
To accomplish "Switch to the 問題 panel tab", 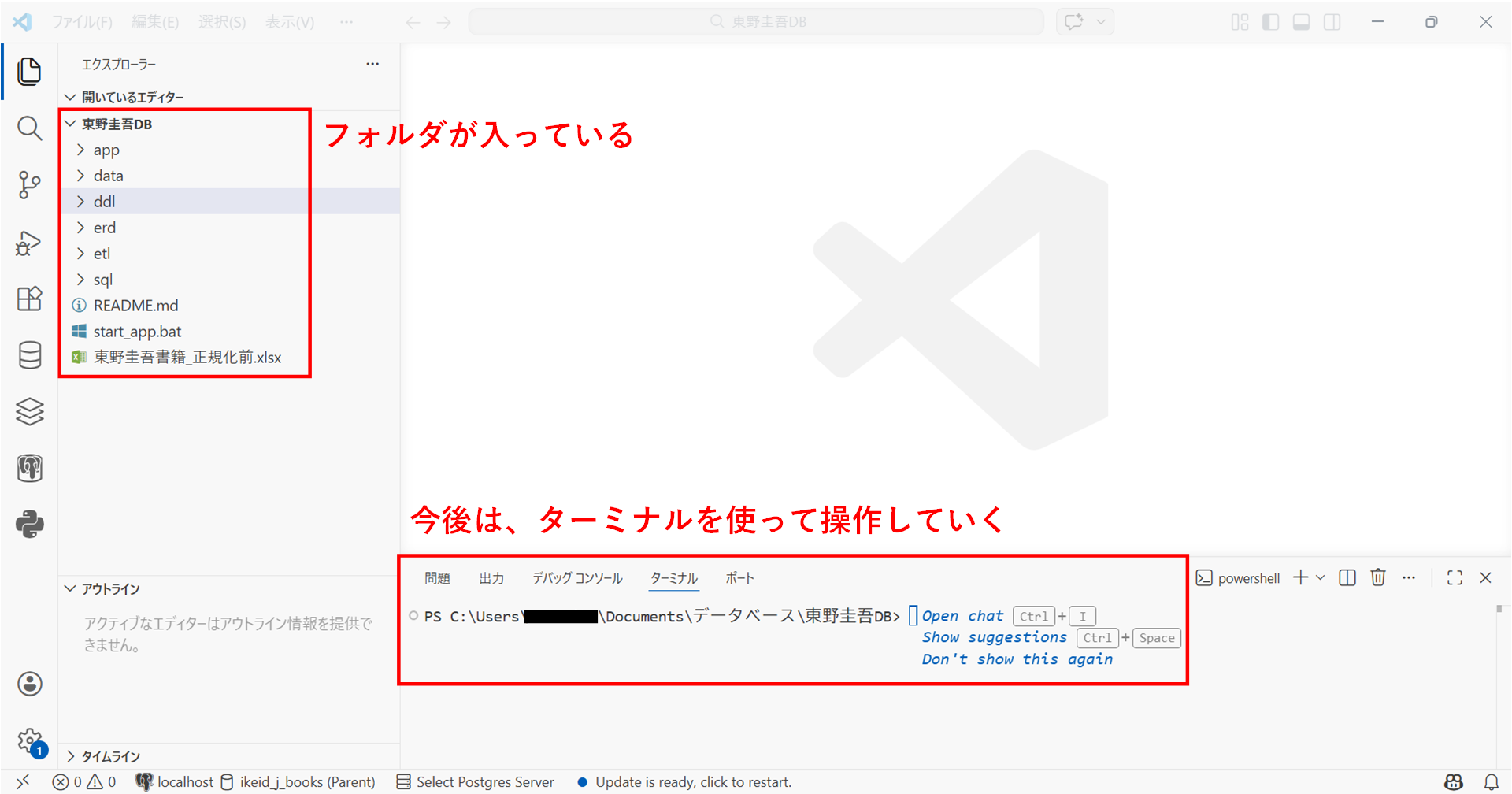I will coord(437,578).
